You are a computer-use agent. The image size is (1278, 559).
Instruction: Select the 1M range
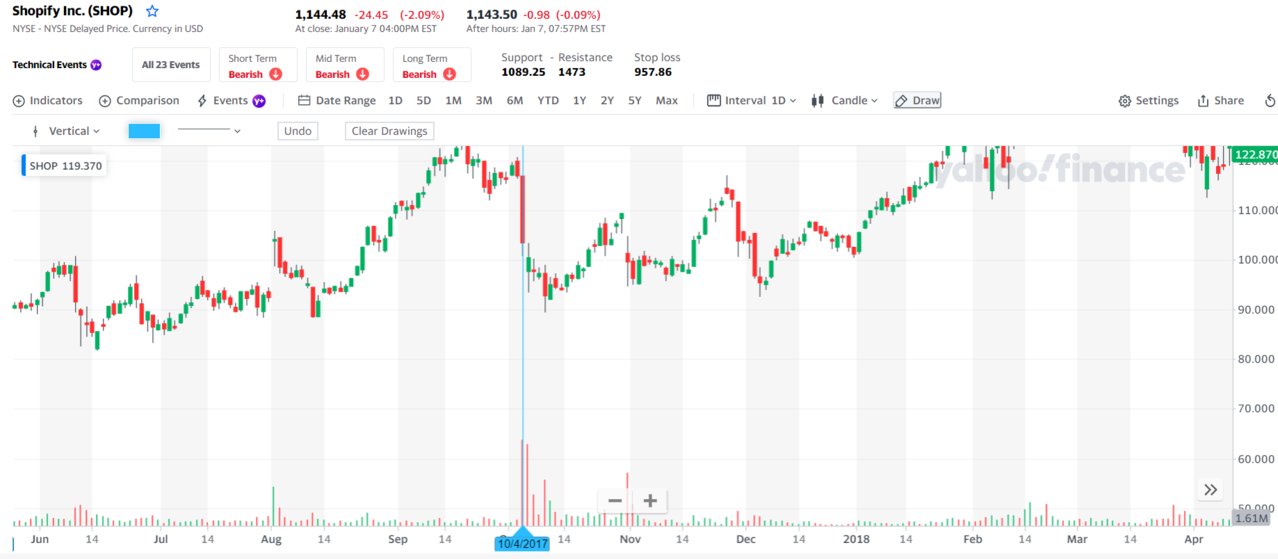coord(454,101)
